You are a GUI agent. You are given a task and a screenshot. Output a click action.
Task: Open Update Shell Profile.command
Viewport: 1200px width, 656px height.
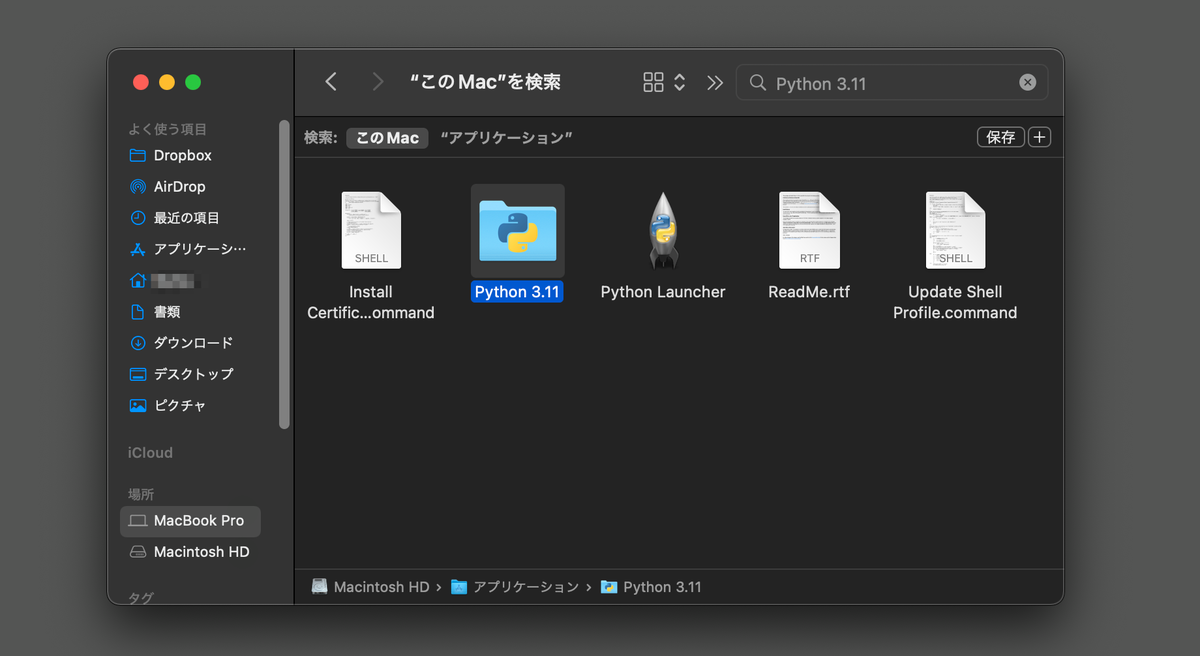(955, 230)
